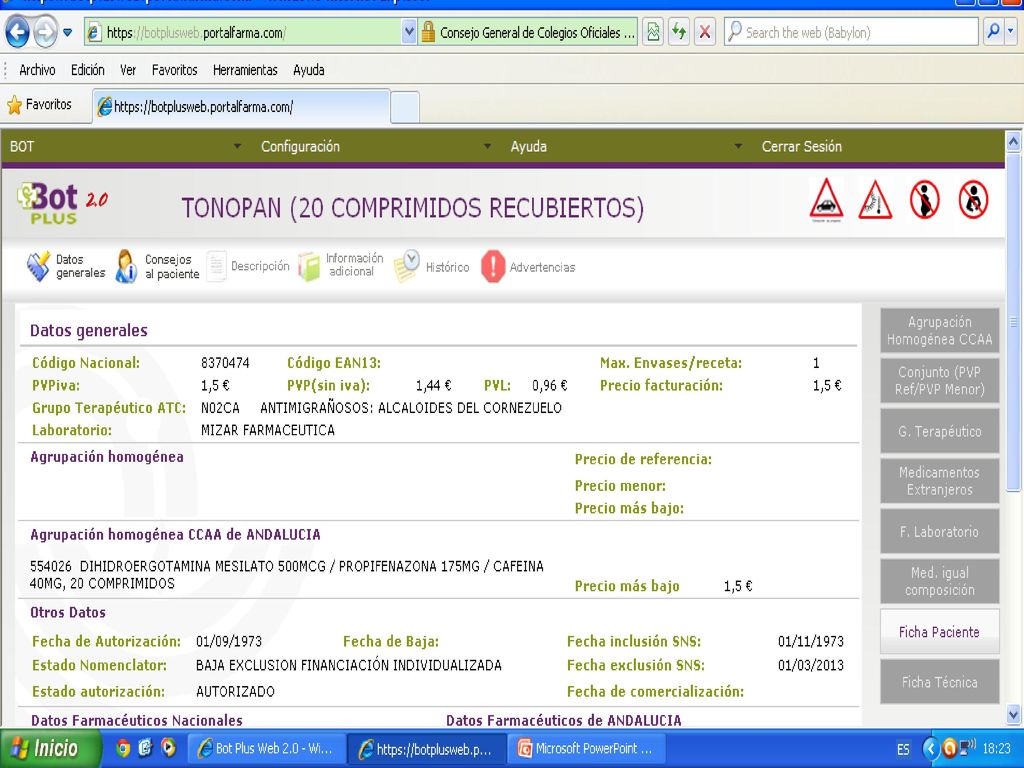This screenshot has height=768, width=1024.
Task: Click the search magnifier button
Action: click(x=993, y=32)
